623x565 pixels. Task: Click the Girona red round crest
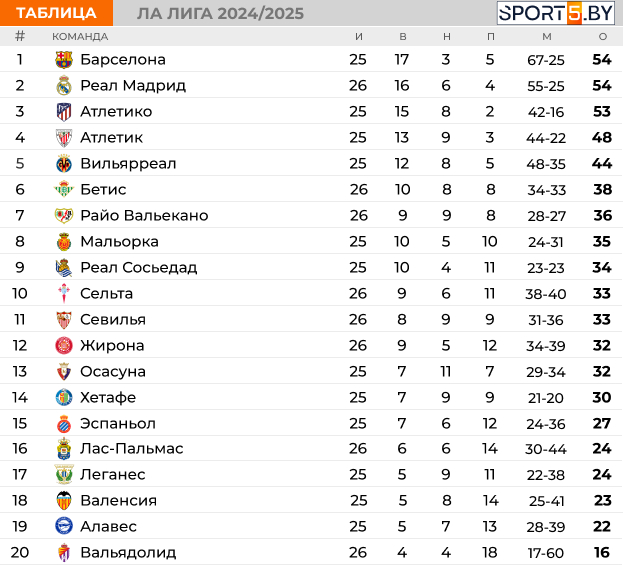pos(64,345)
